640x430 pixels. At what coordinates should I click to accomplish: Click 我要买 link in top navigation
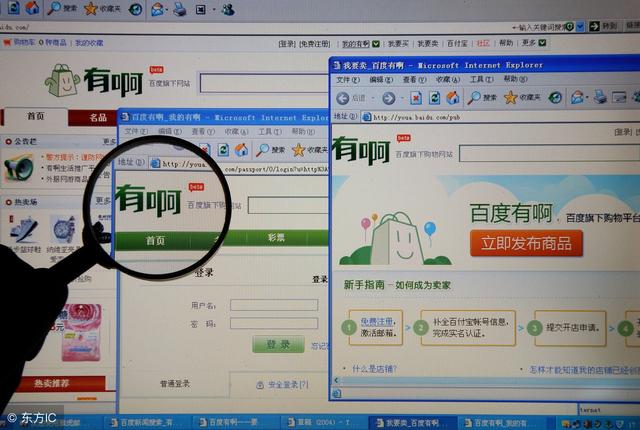pos(398,44)
